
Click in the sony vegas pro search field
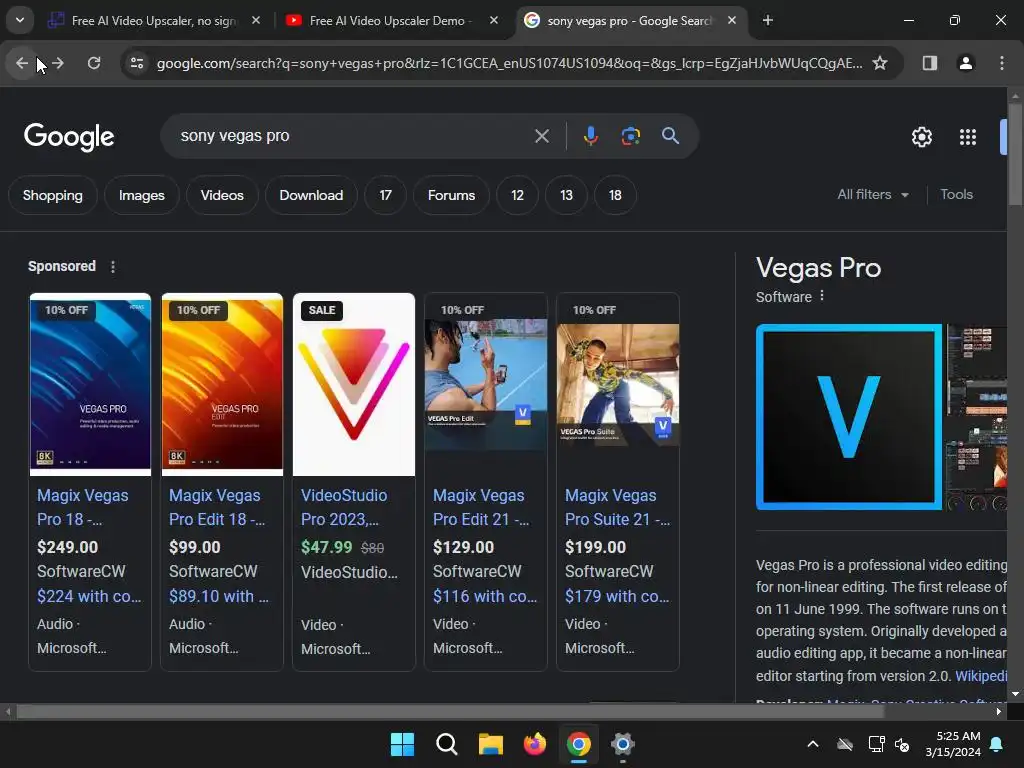tap(353, 136)
